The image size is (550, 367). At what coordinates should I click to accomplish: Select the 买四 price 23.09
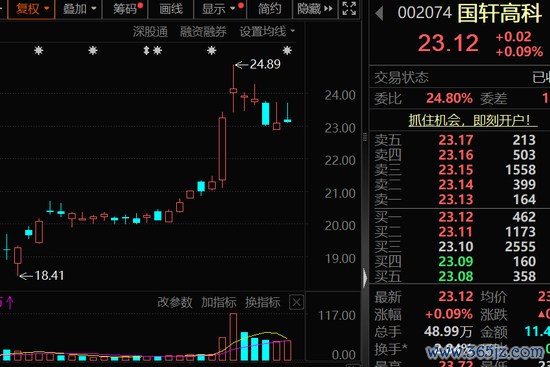[x=456, y=261]
